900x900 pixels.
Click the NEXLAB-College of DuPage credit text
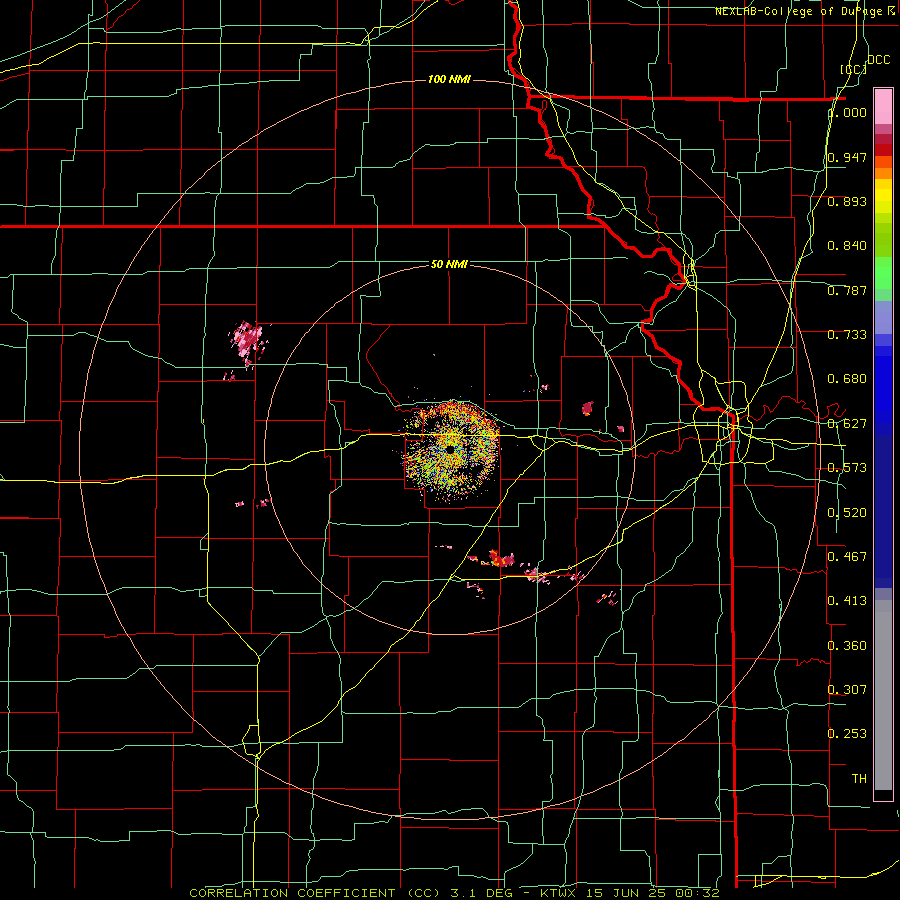point(798,11)
